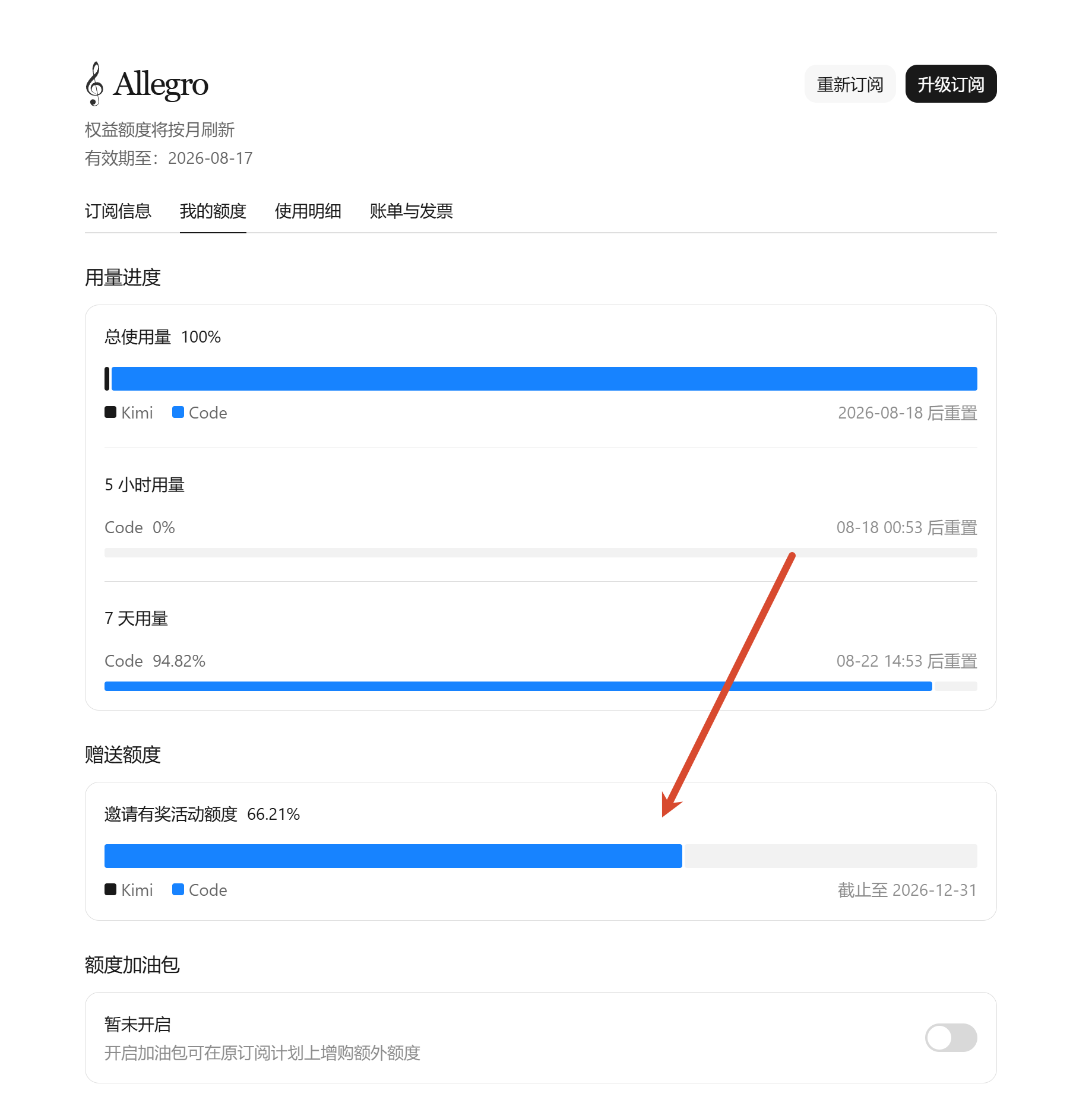Click the Code 0% label

(140, 528)
